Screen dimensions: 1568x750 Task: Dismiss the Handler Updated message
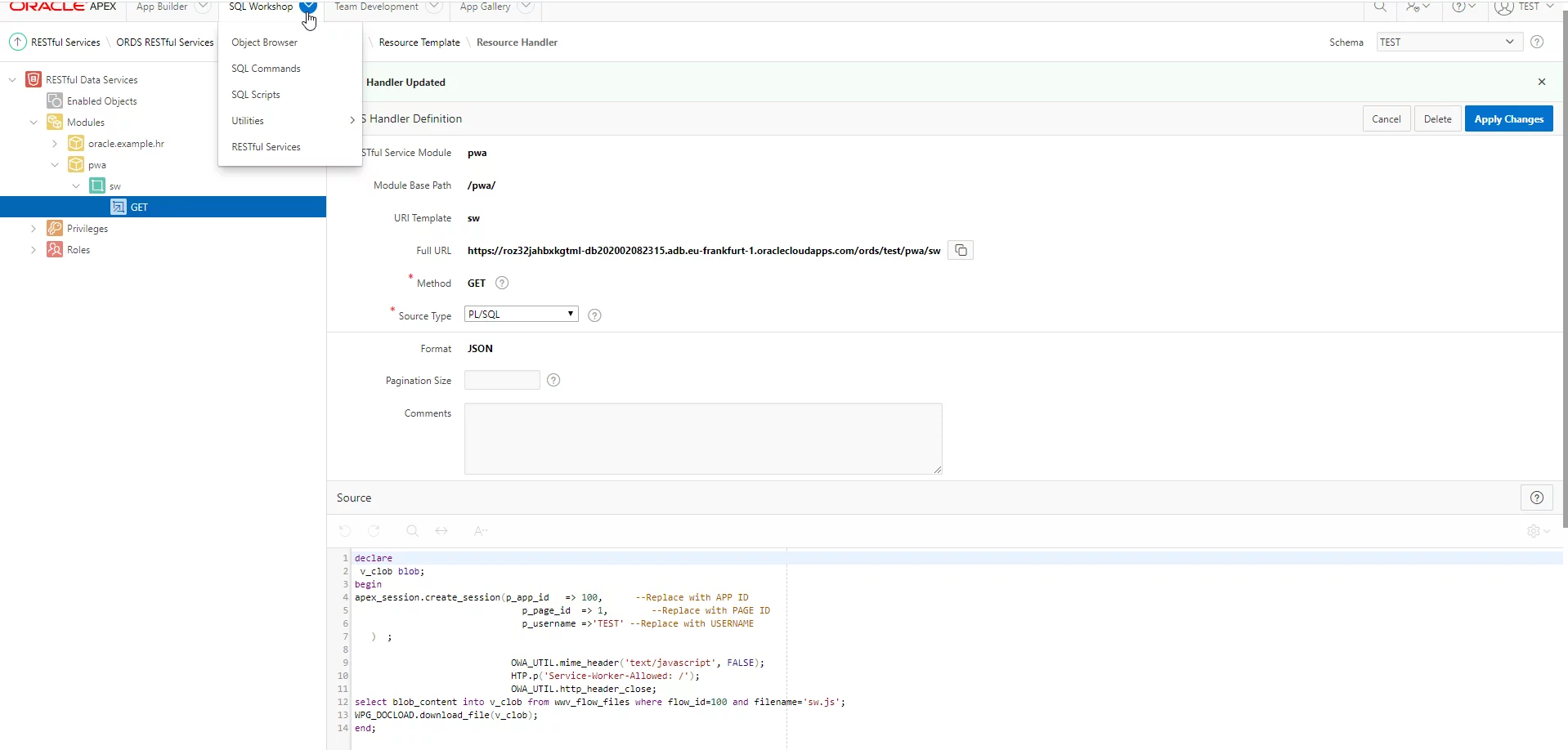coord(1542,82)
